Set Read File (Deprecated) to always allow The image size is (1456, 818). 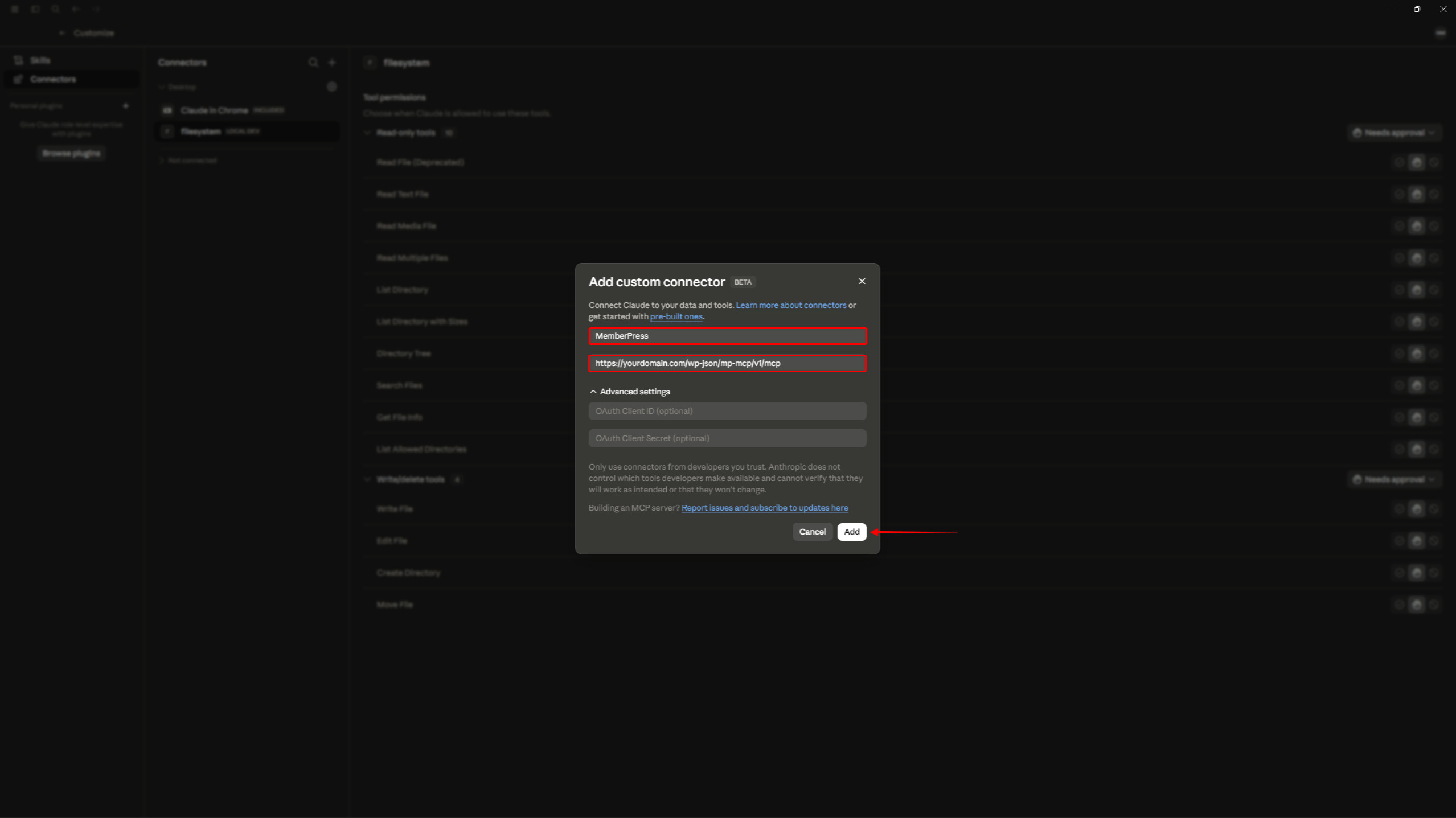pos(1399,163)
